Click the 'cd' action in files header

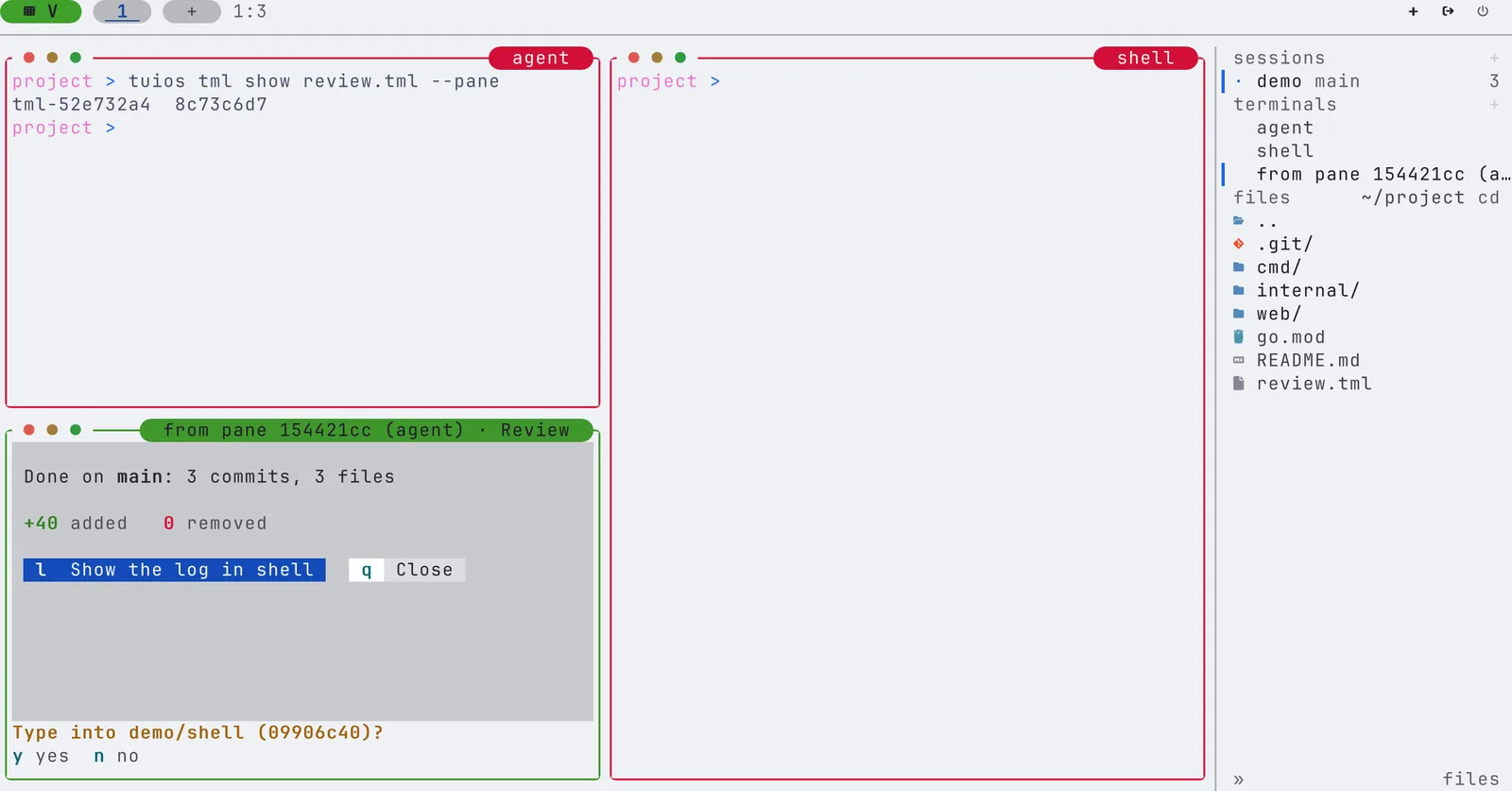(1488, 198)
